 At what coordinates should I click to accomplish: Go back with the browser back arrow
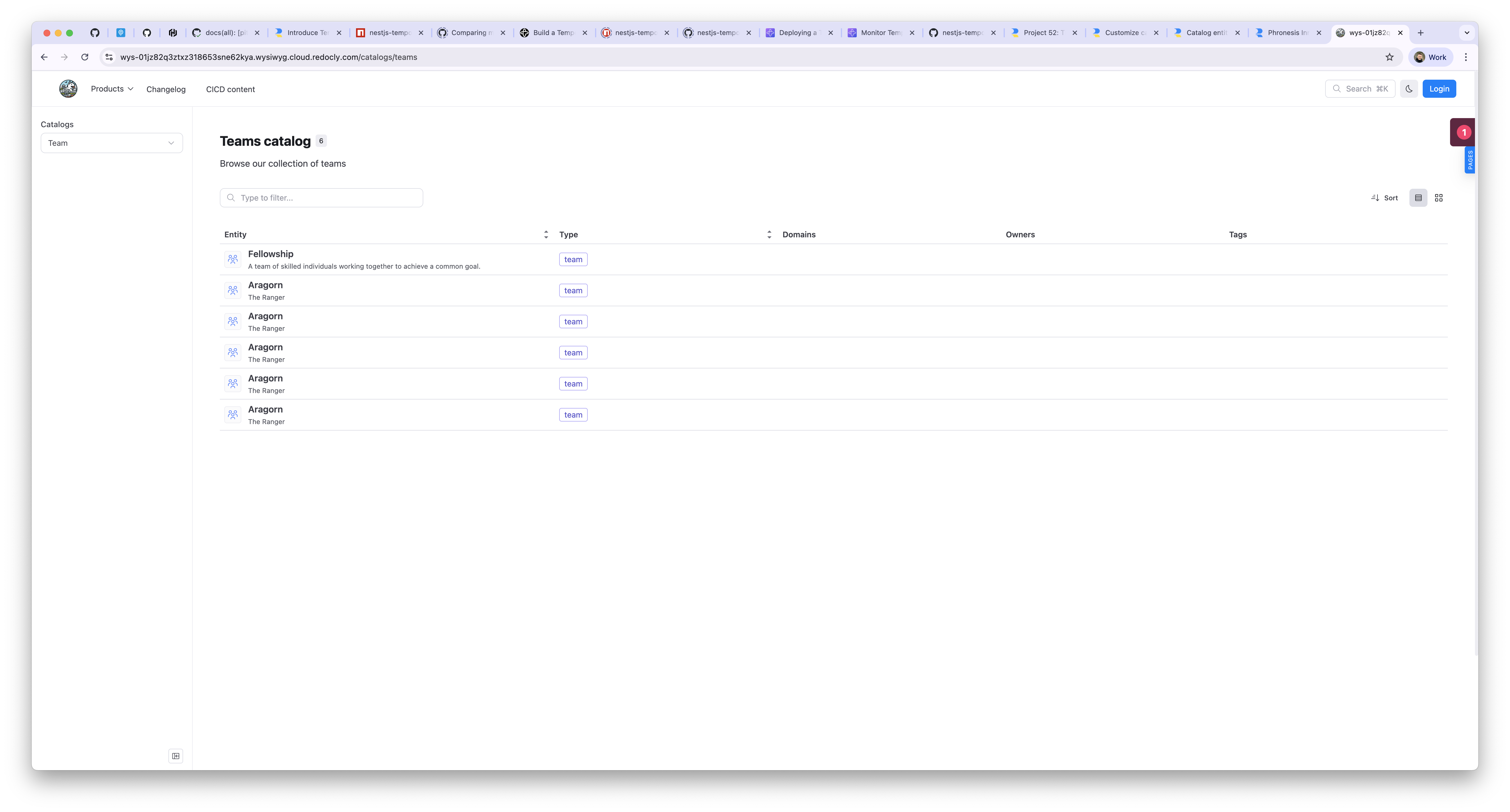[44, 57]
